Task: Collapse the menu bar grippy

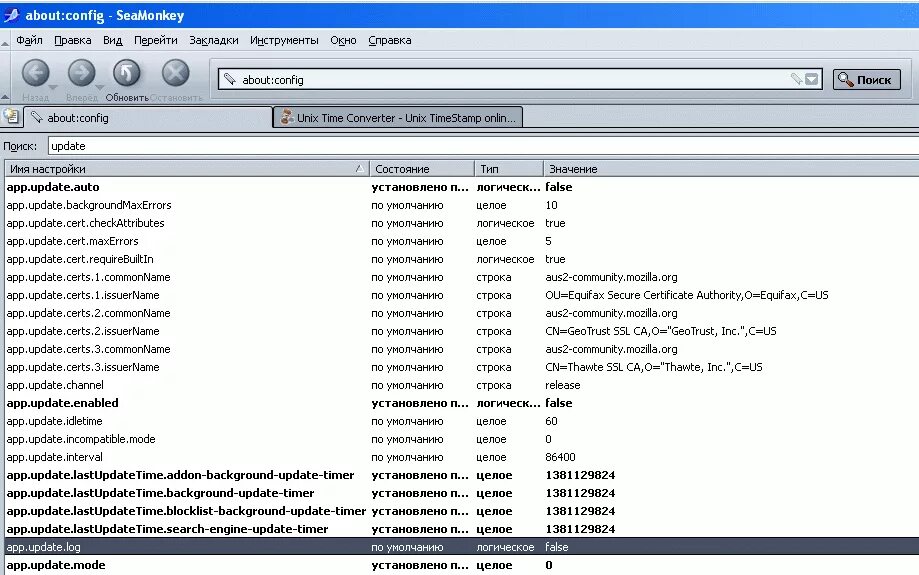Action: (x=5, y=42)
